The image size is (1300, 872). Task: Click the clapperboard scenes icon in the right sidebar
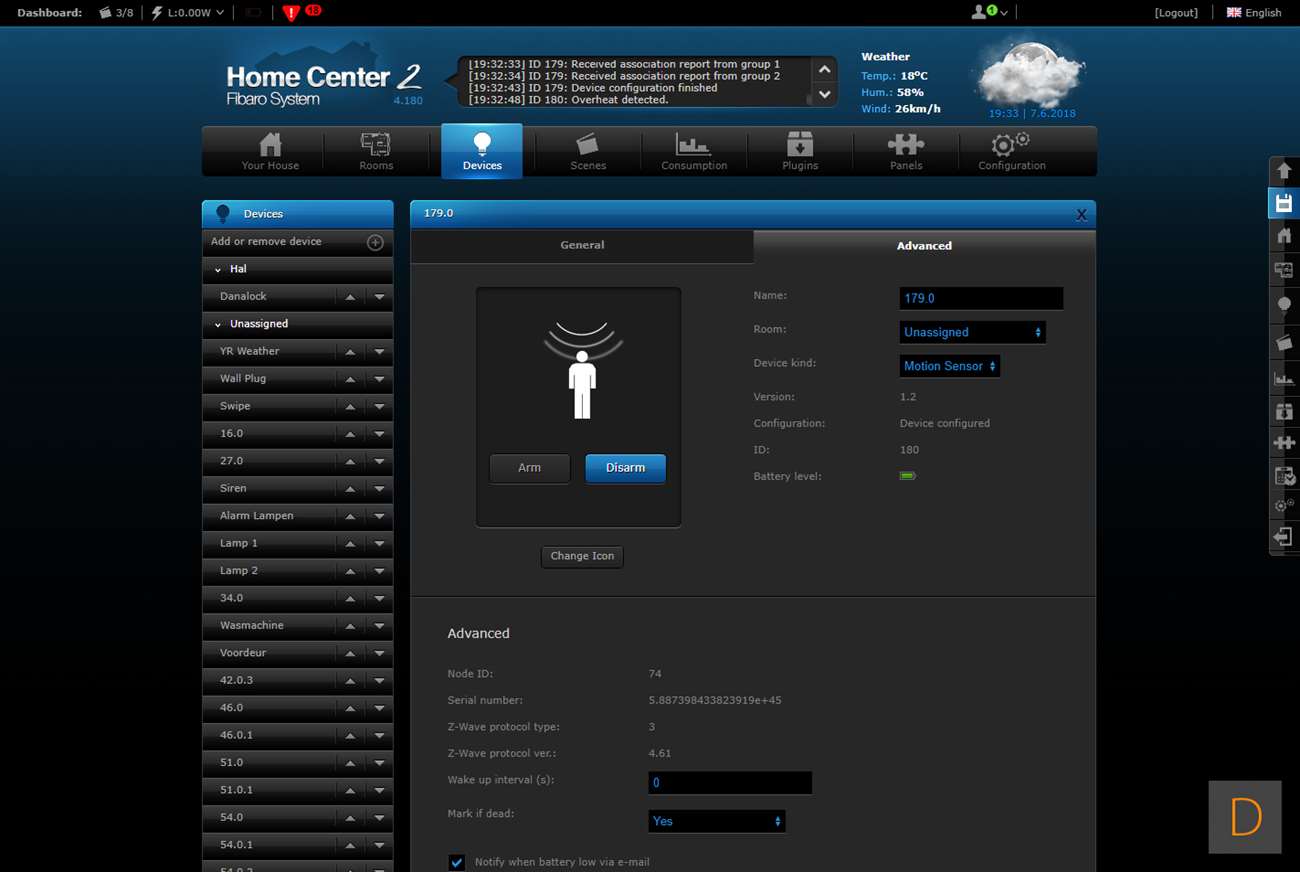[x=1284, y=342]
